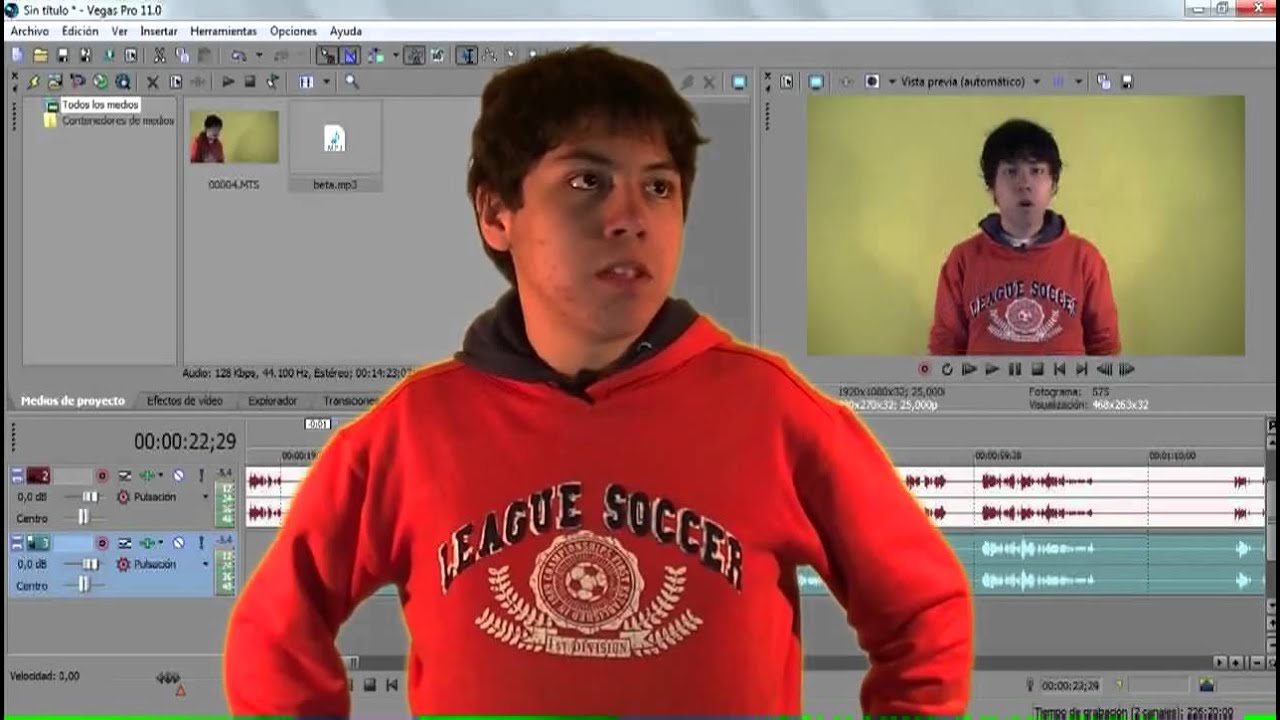Image resolution: width=1280 pixels, height=720 pixels.
Task: Select the 00004.MTS video thumbnail
Action: point(234,137)
